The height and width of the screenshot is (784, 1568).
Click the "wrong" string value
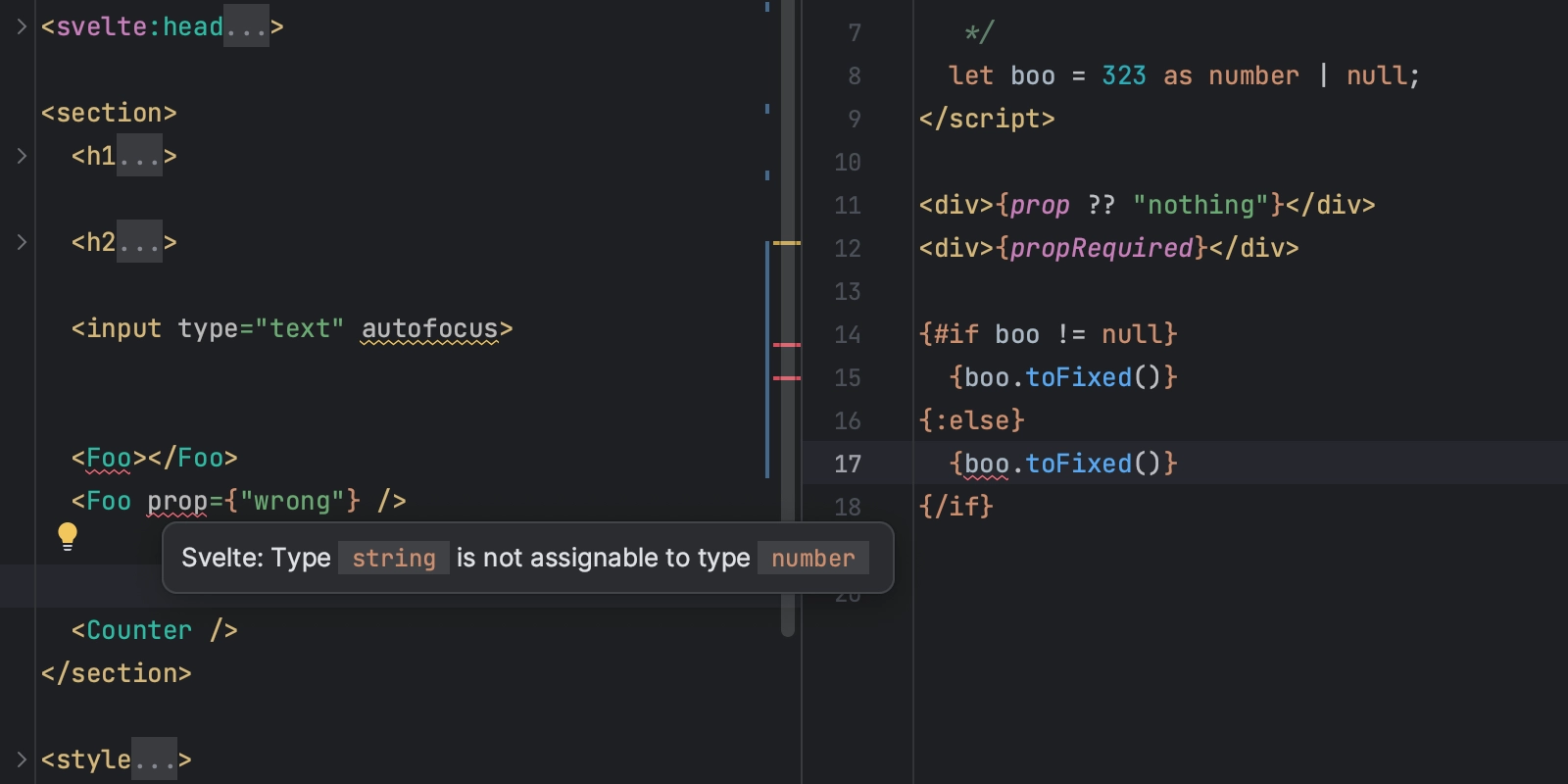tap(292, 501)
